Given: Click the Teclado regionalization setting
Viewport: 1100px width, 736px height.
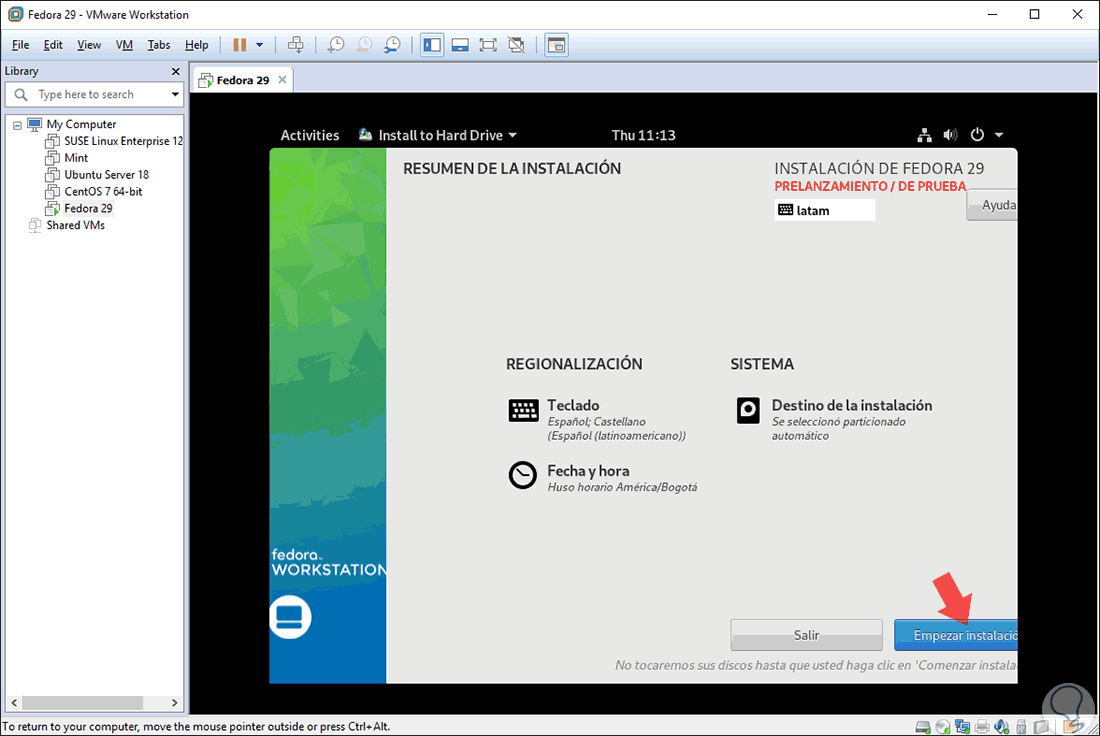Looking at the screenshot, I should [573, 405].
